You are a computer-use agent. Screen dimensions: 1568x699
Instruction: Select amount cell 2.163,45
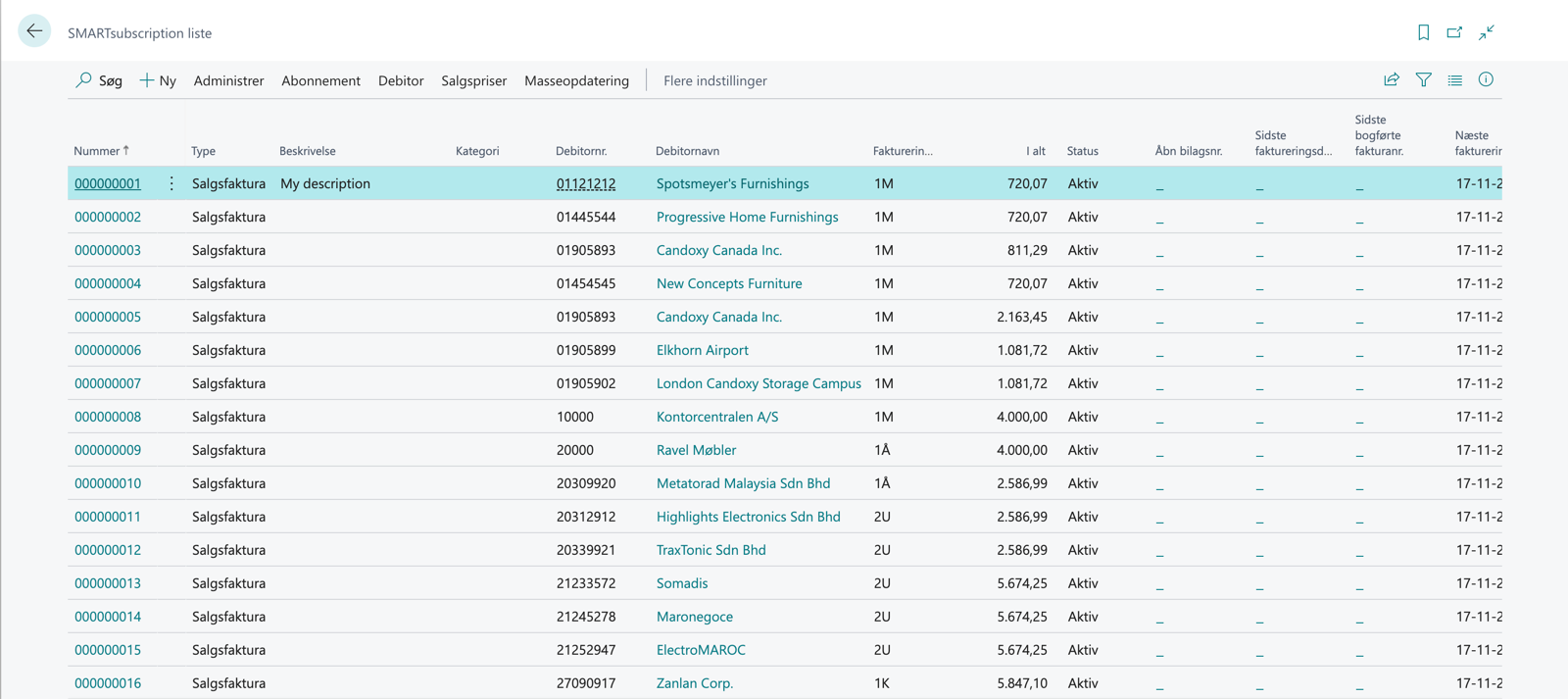1022,317
